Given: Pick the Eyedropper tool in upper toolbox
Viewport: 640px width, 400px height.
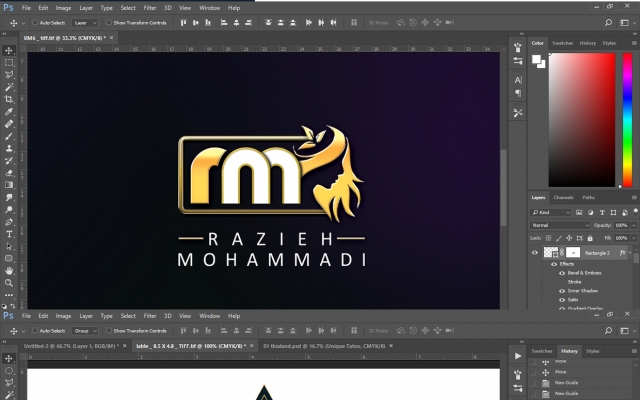Looking at the screenshot, I should [x=9, y=111].
